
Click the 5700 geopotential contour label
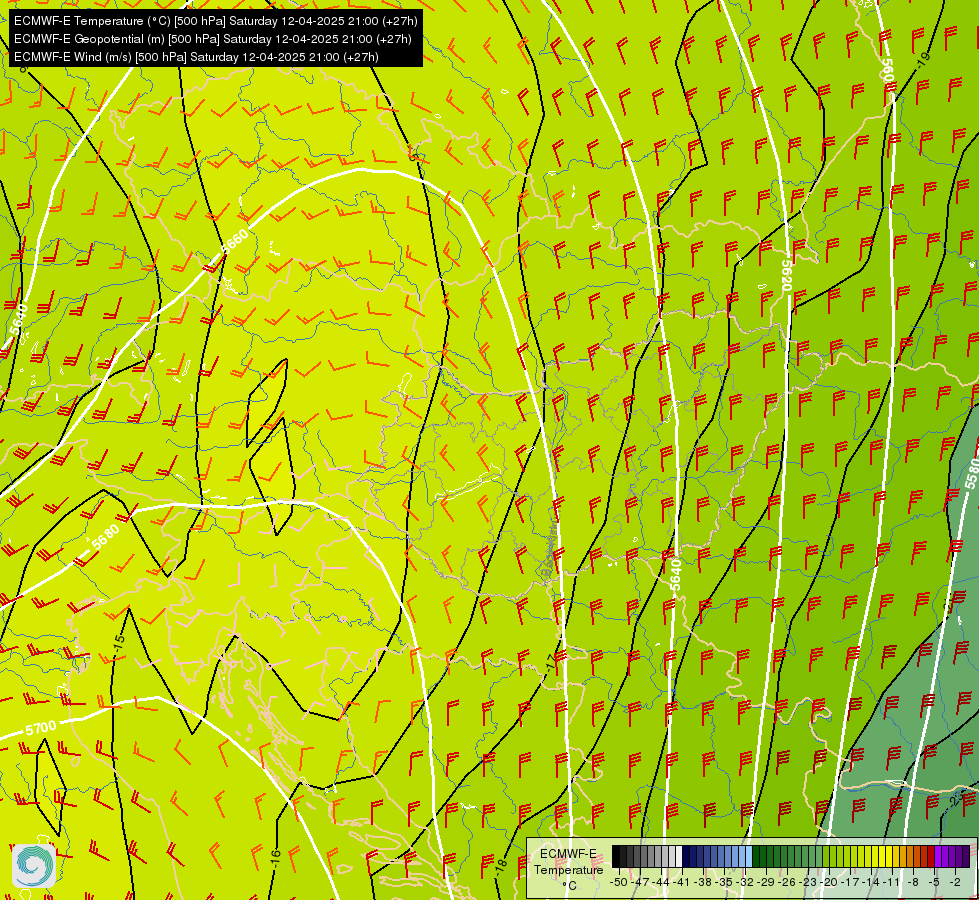[x=41, y=728]
